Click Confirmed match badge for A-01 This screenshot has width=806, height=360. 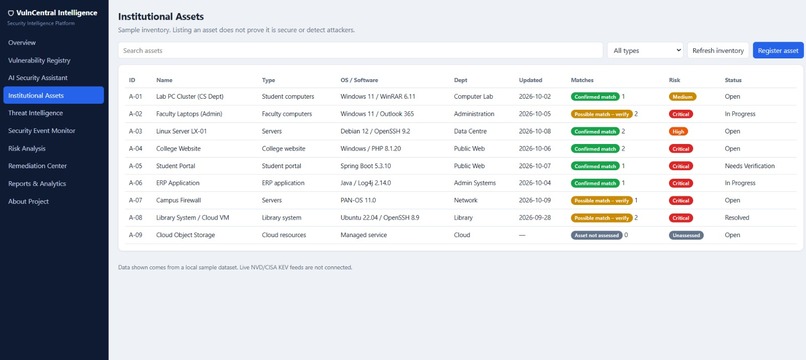(x=595, y=96)
